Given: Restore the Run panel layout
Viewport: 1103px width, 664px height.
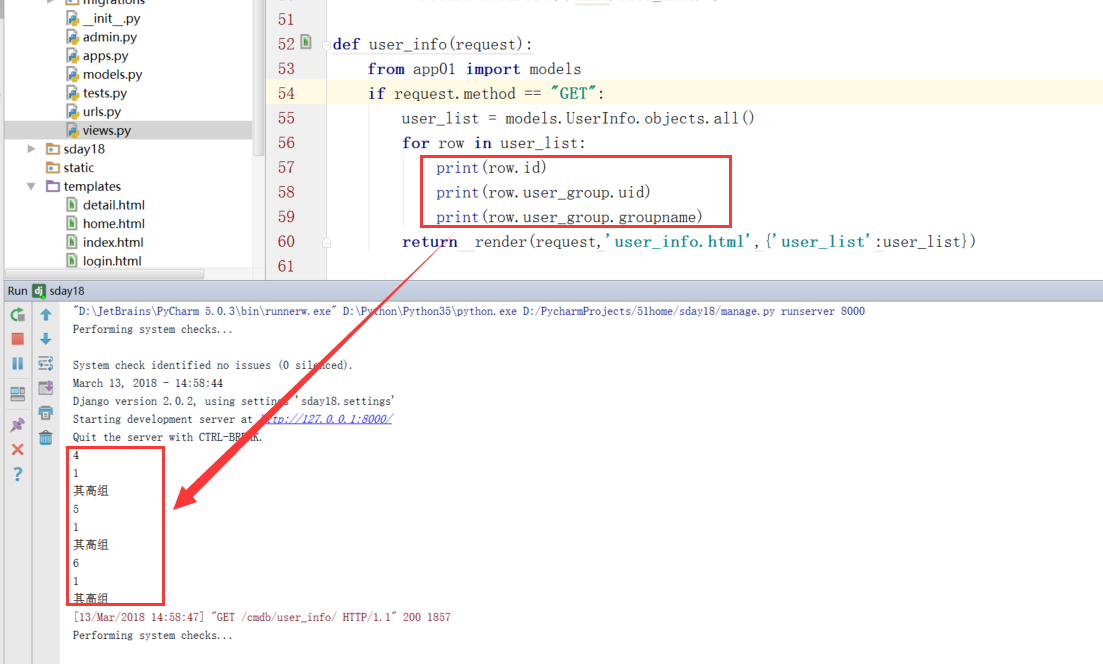Looking at the screenshot, I should [18, 394].
